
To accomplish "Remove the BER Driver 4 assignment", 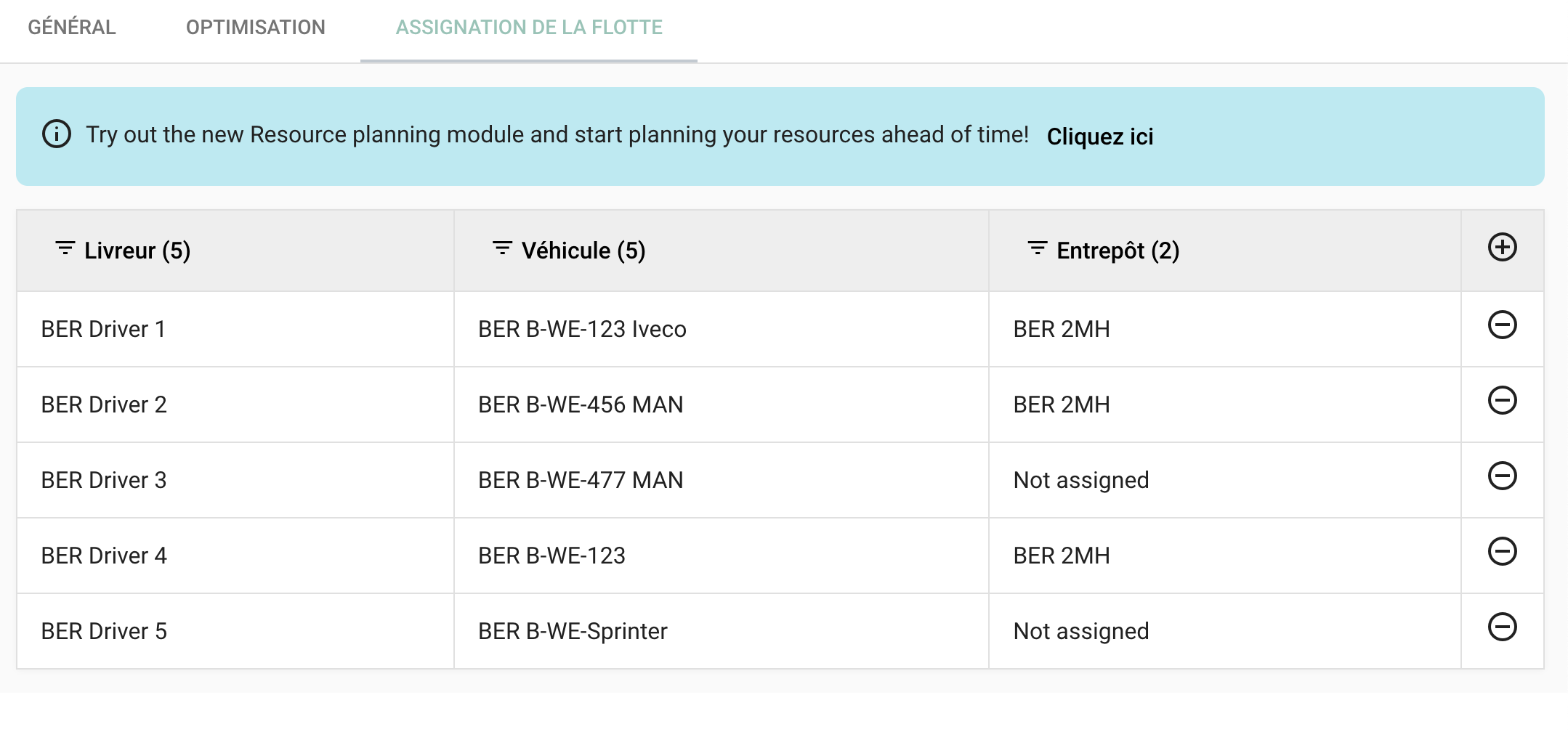I will (x=1502, y=551).
